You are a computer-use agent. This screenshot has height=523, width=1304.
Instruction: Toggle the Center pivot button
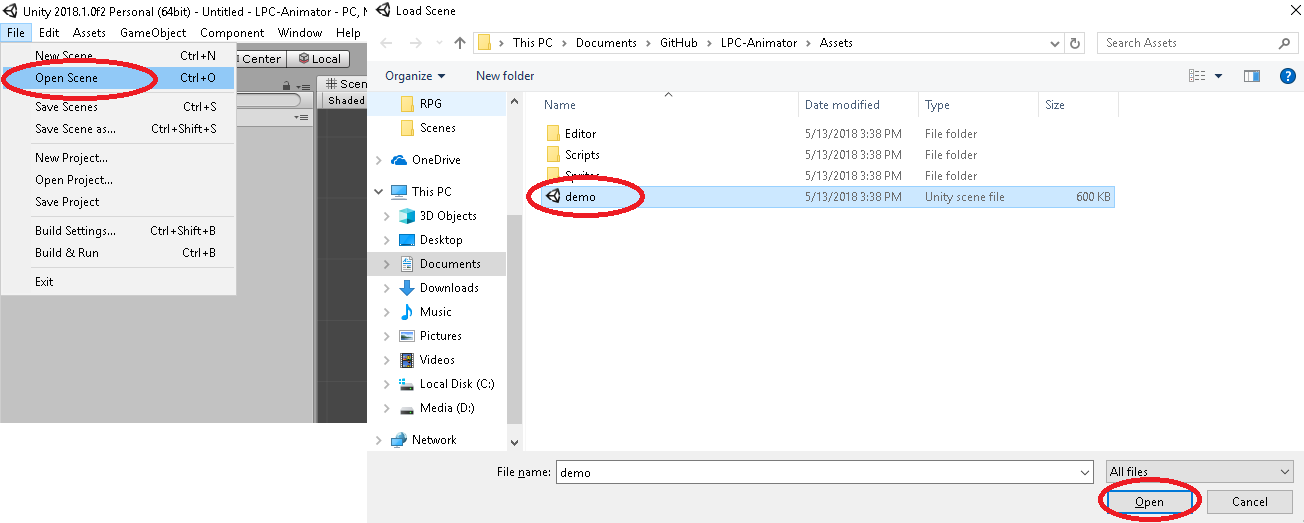click(x=260, y=59)
